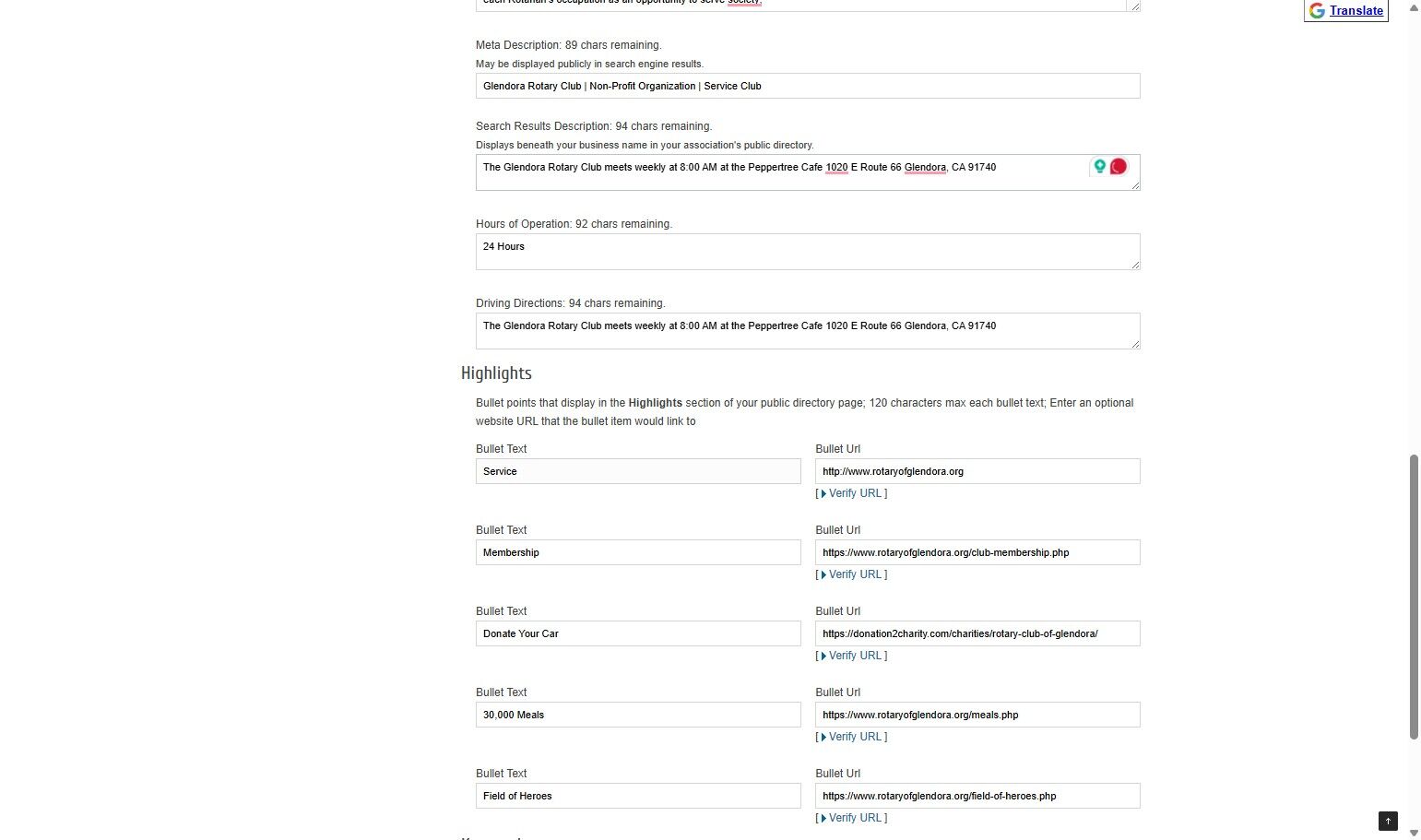The height and width of the screenshot is (840, 1421).
Task: Click into the Search Results Description textarea
Action: tap(808, 172)
